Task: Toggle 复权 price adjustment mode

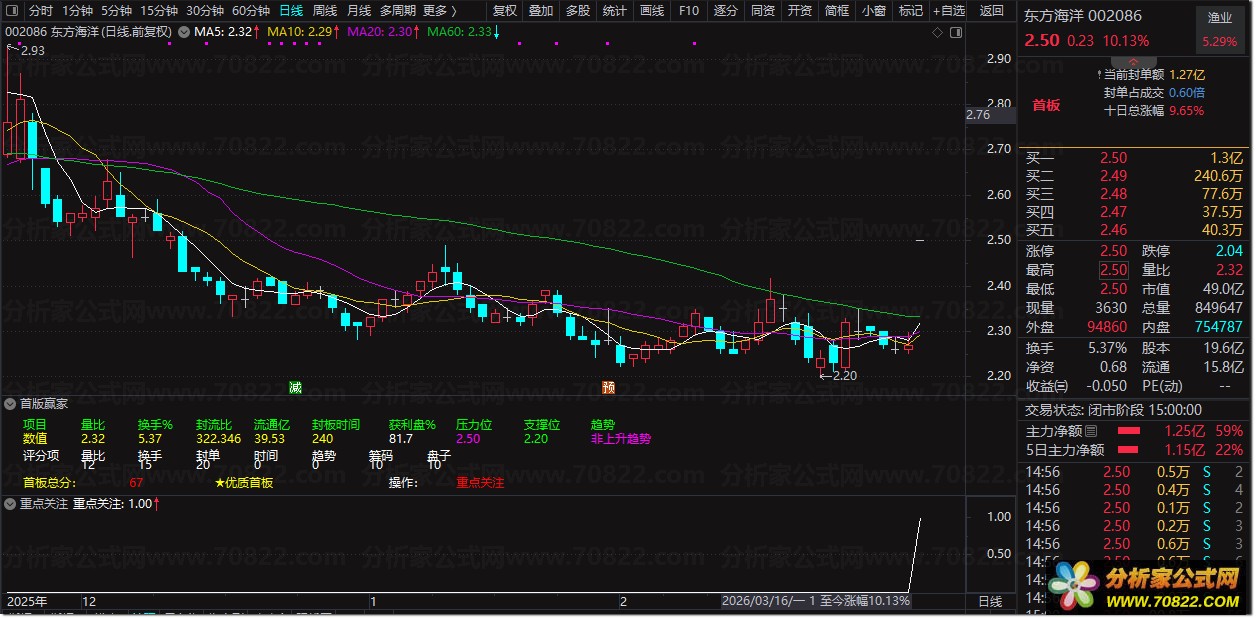Action: click(505, 11)
